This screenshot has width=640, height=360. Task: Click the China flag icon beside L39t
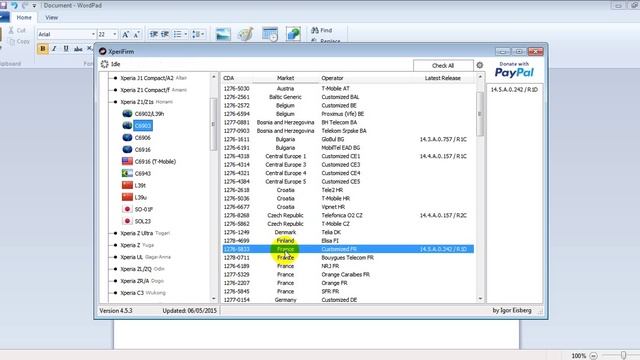point(127,185)
